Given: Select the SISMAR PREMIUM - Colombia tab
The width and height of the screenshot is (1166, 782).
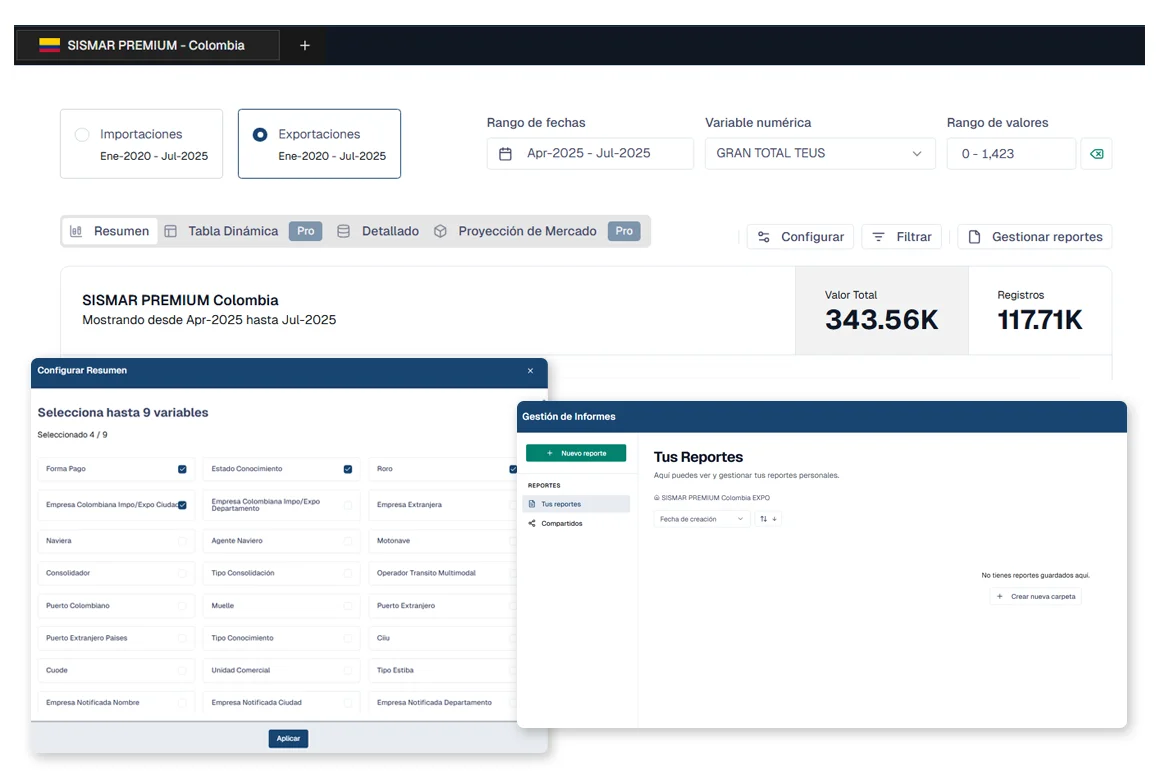Looking at the screenshot, I should point(148,45).
